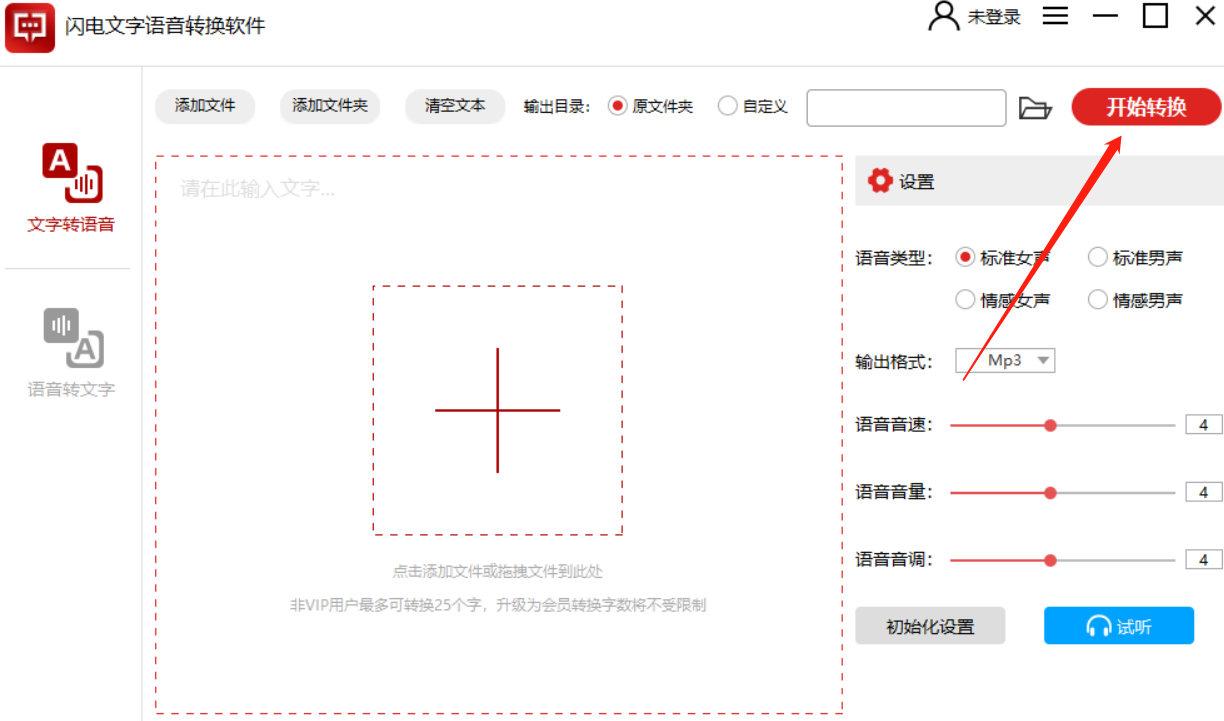Click the settings gear icon 设置
The height and width of the screenshot is (721, 1224).
point(880,181)
